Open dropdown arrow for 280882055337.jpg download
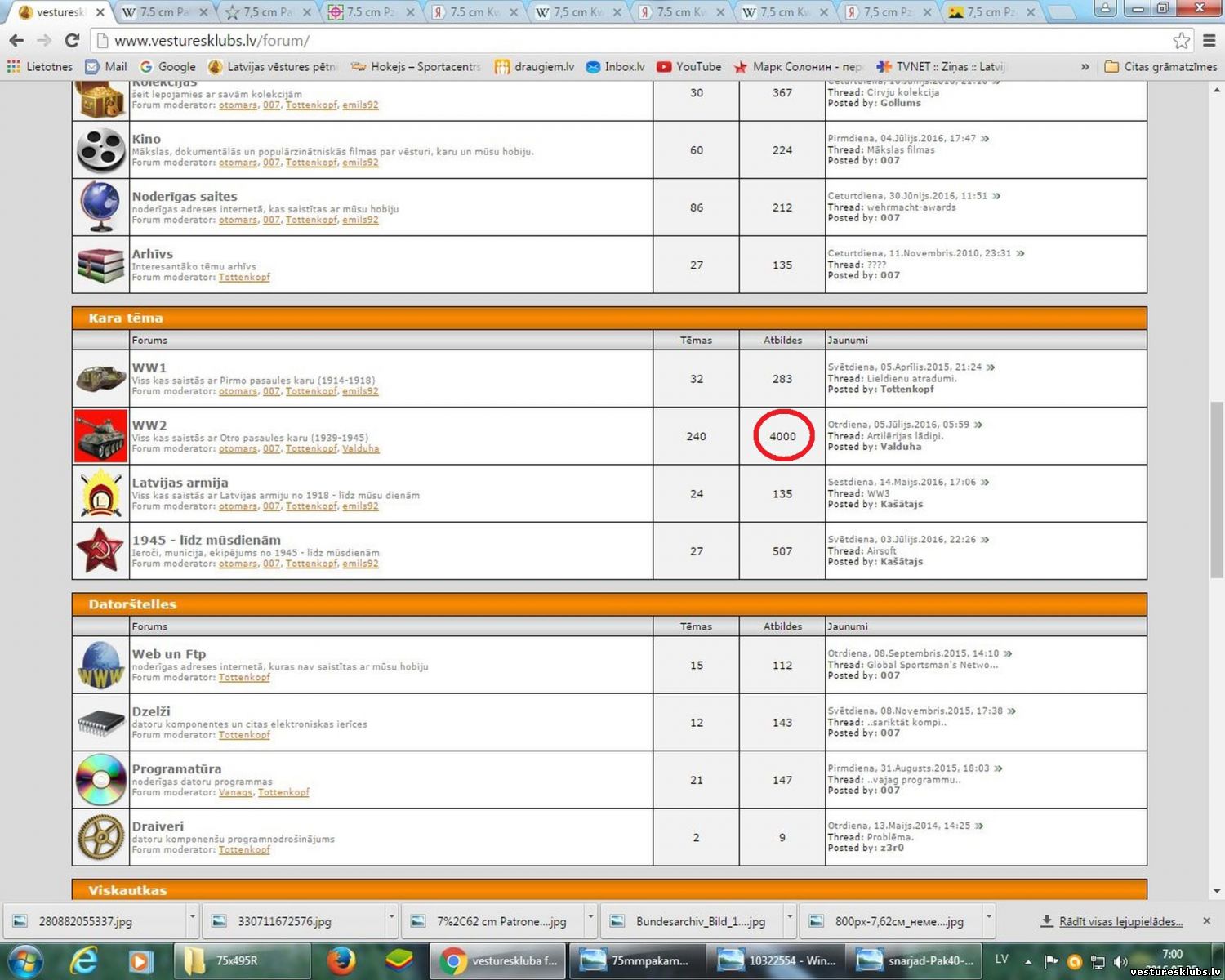 193,917
